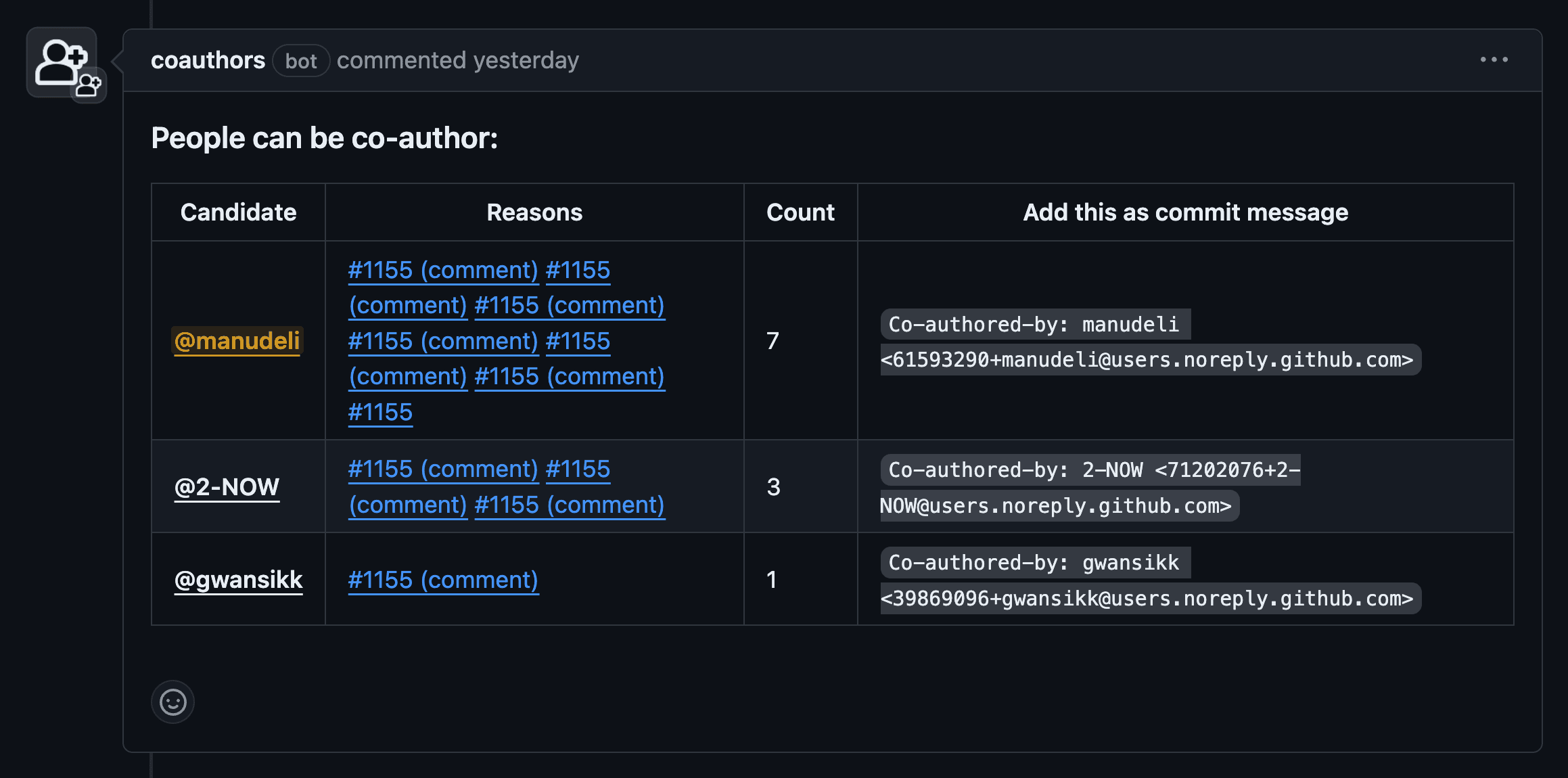
Task: Open manudeli's last #1155 link without comment
Action: pos(380,412)
